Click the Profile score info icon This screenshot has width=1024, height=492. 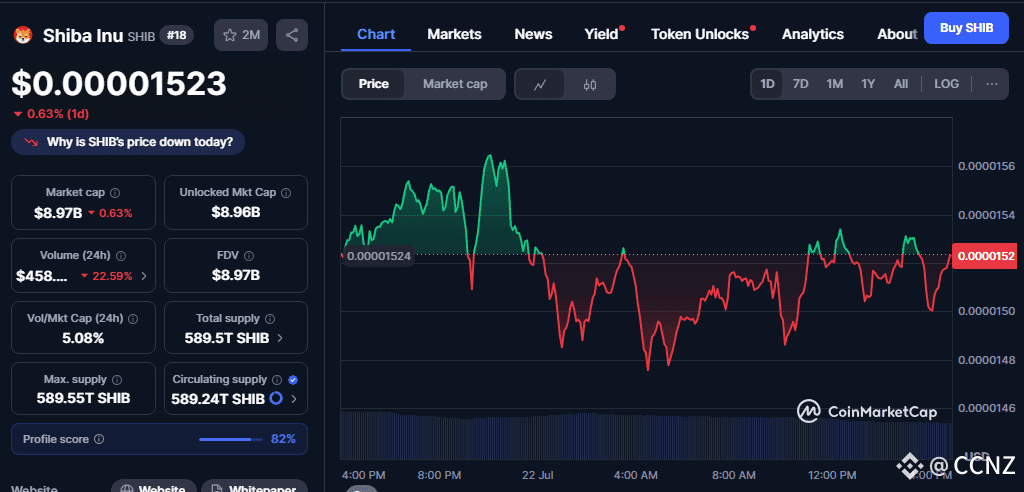click(99, 439)
